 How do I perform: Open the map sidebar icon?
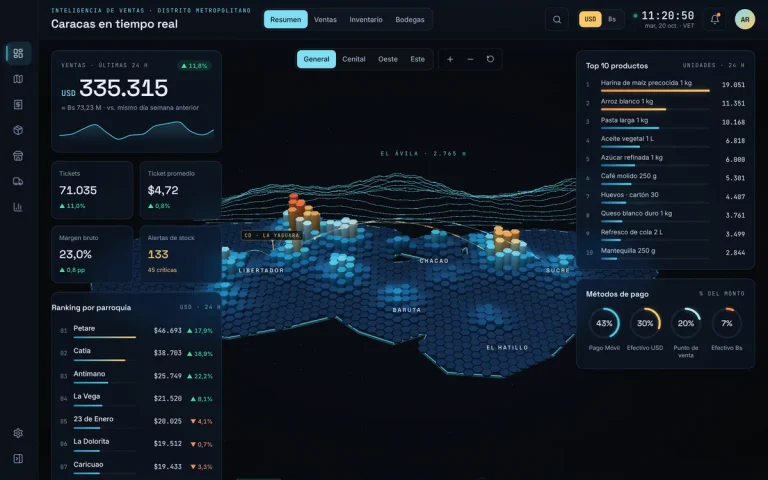point(18,79)
